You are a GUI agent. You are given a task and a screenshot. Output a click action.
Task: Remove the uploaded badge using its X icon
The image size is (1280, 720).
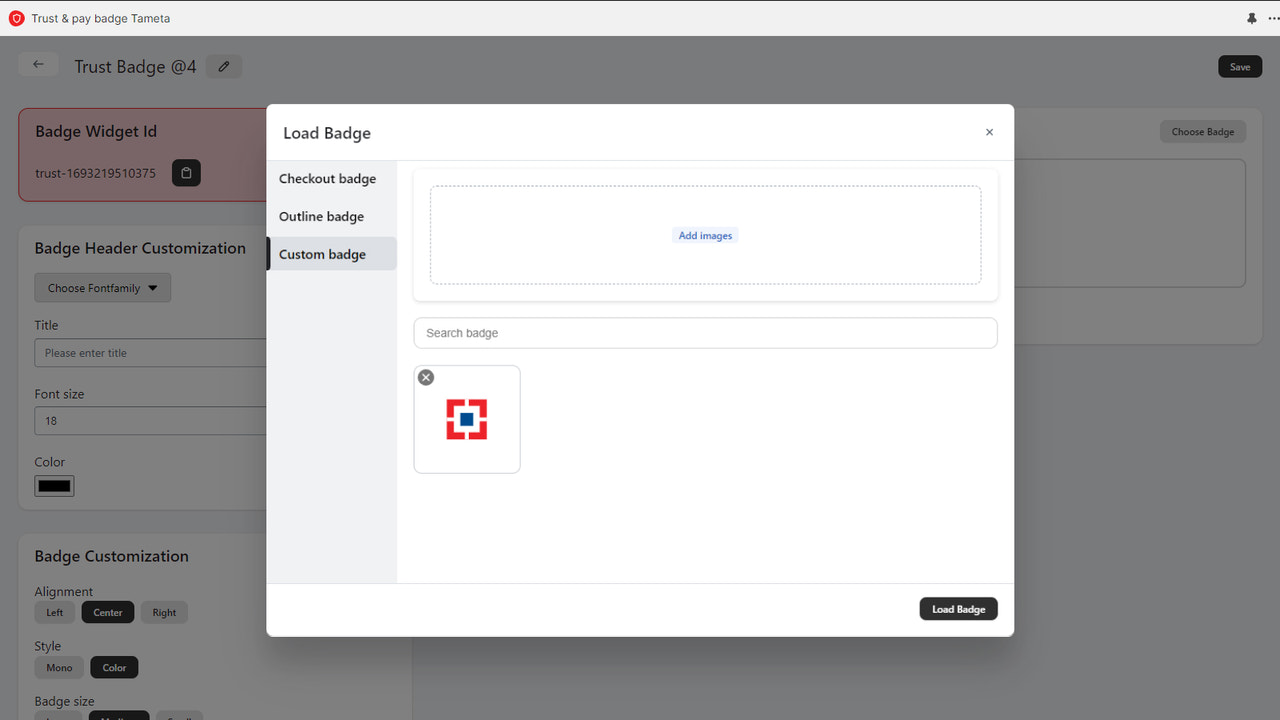[x=426, y=377]
